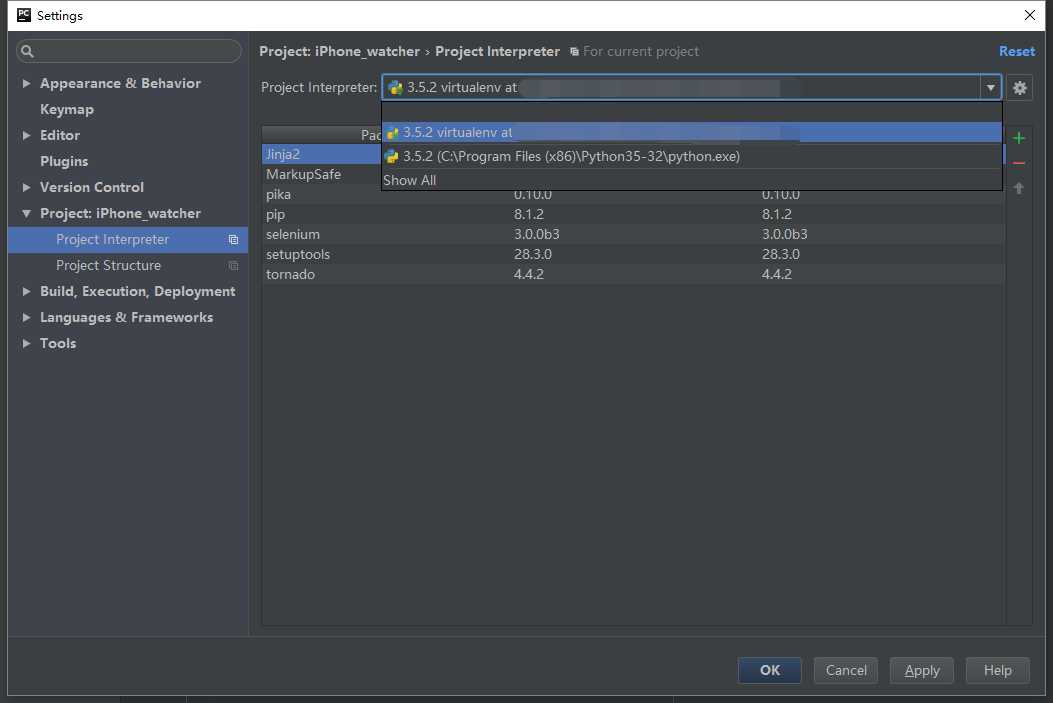
Task: Select the 3.5.2 virtualenv interpreter option
Action: [x=692, y=132]
